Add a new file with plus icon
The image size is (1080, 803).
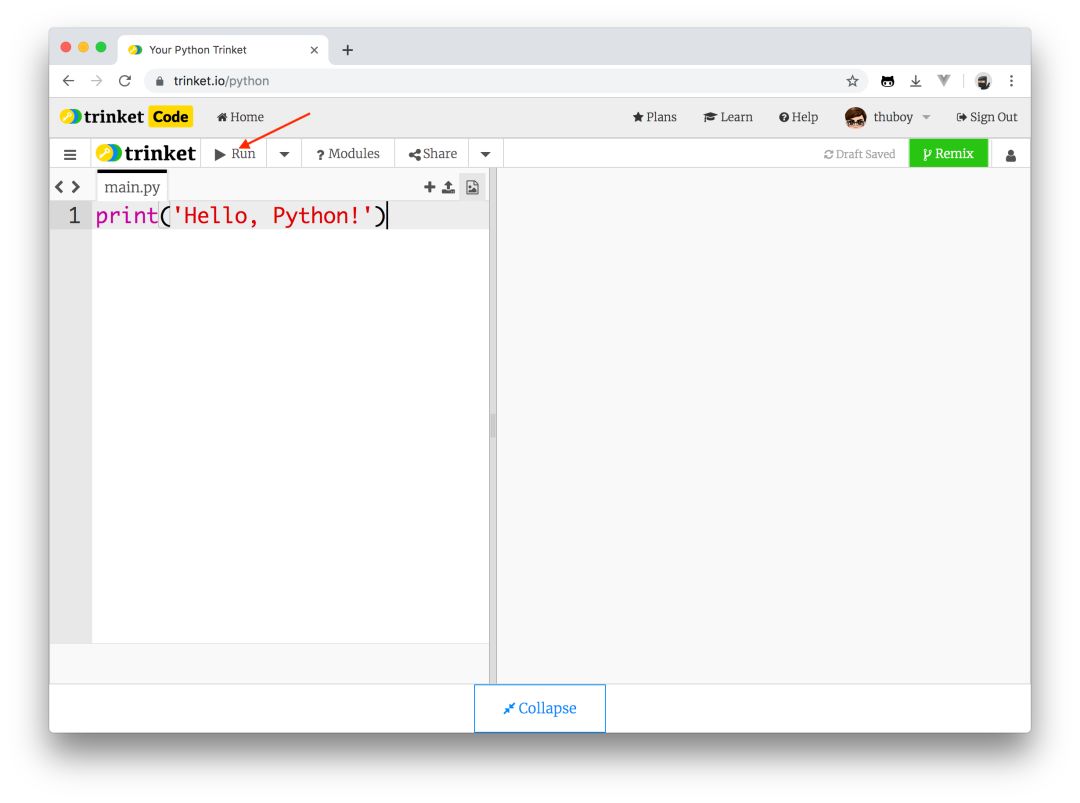pyautogui.click(x=429, y=187)
